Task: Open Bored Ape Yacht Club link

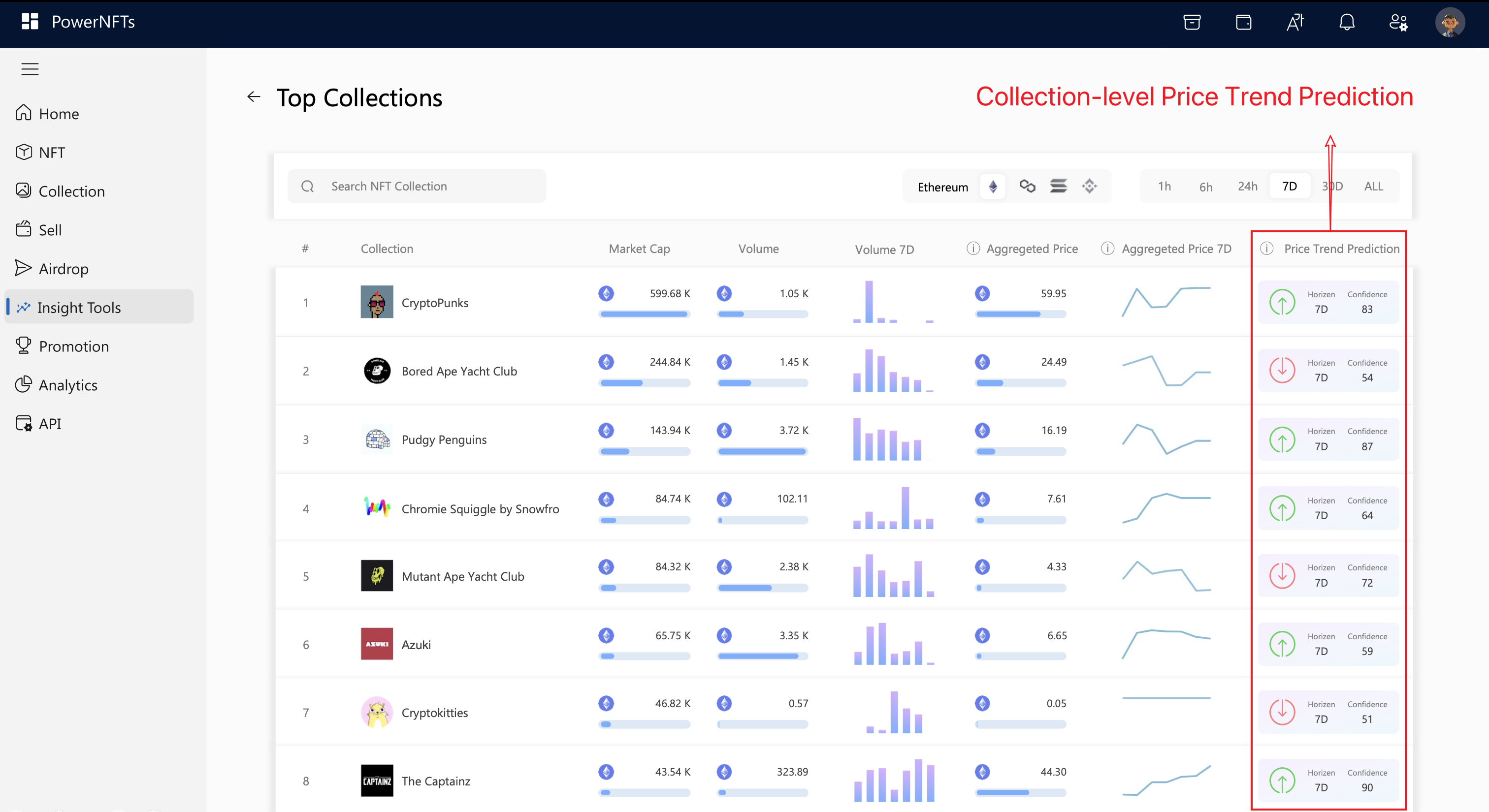Action: (x=459, y=371)
